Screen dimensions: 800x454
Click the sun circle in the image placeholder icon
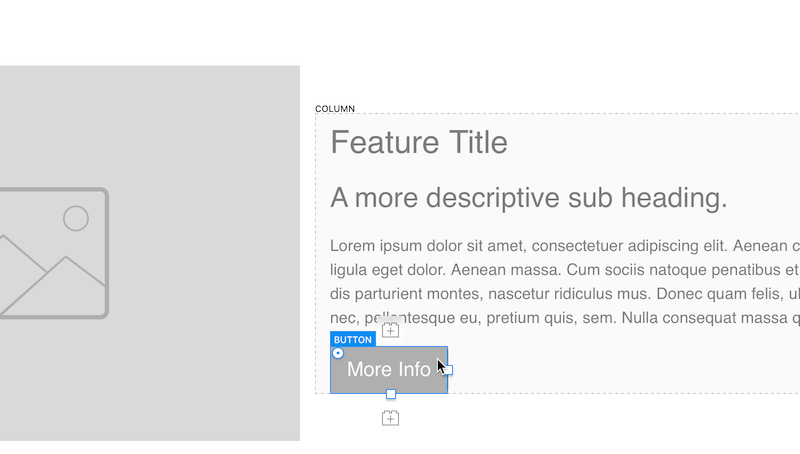(76, 218)
